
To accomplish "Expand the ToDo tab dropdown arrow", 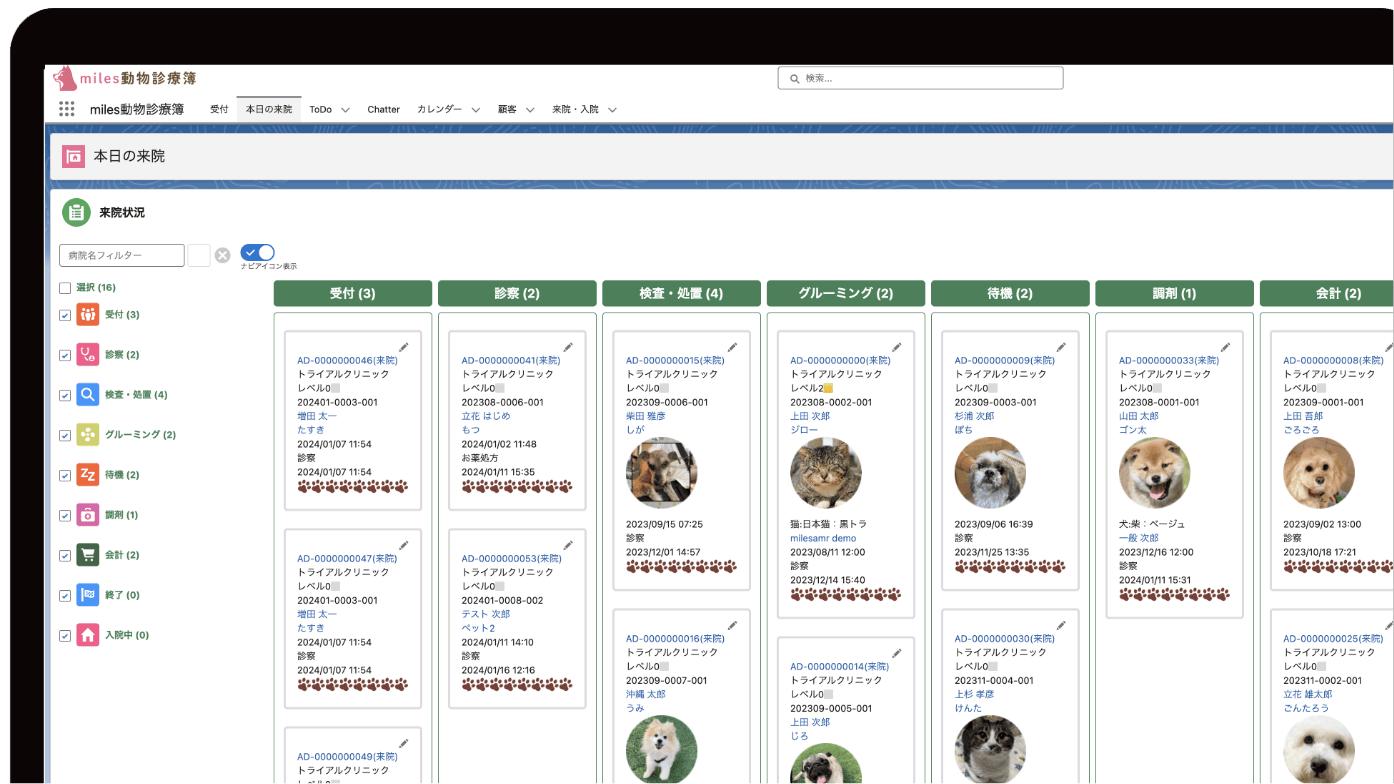I will 345,110.
